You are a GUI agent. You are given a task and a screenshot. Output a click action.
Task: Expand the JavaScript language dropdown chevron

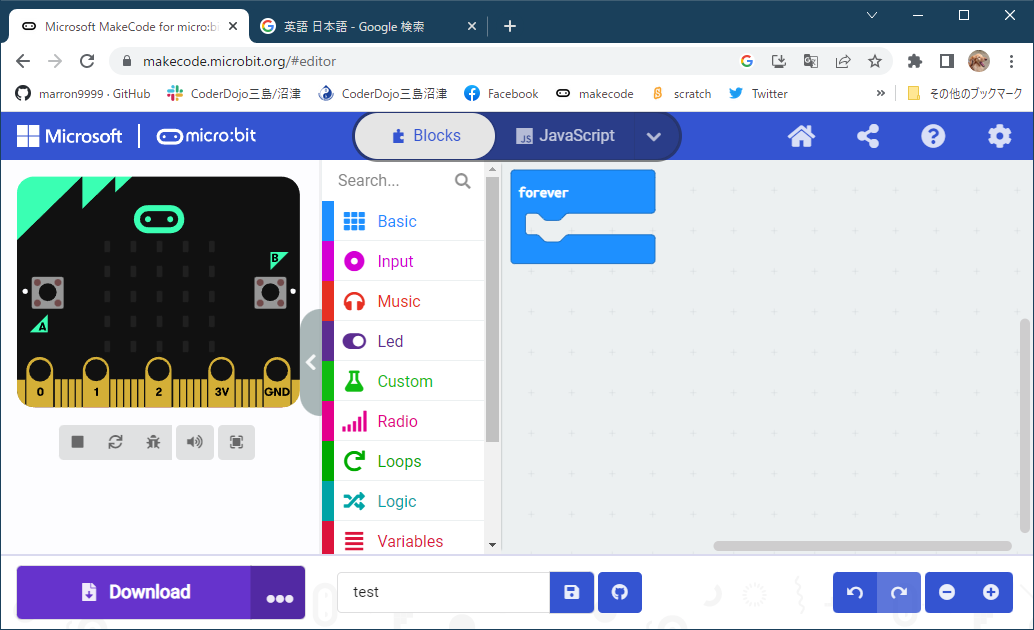tap(654, 135)
